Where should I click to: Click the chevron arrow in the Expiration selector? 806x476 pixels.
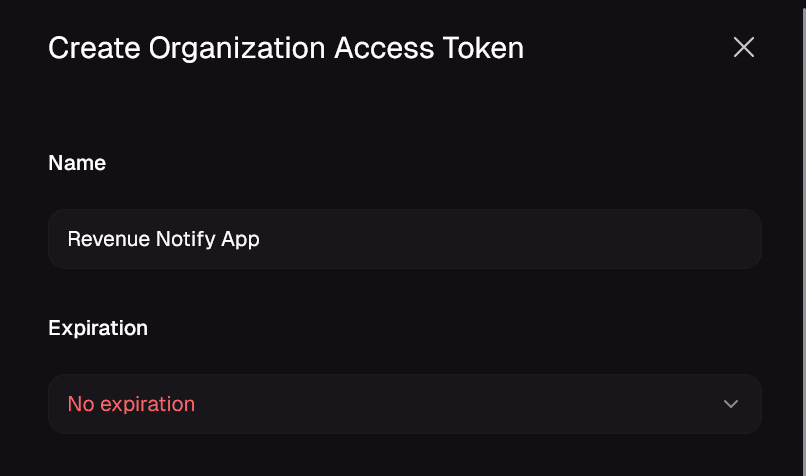[731, 404]
